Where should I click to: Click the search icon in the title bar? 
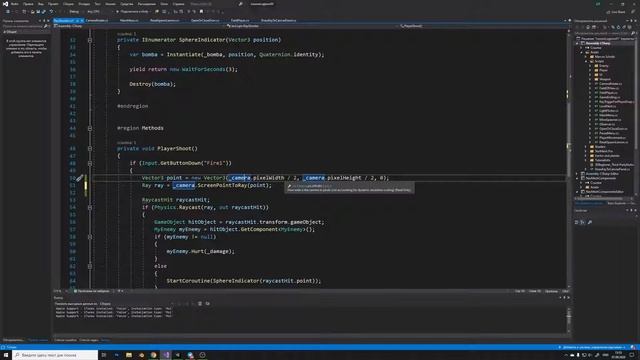click(240, 4)
